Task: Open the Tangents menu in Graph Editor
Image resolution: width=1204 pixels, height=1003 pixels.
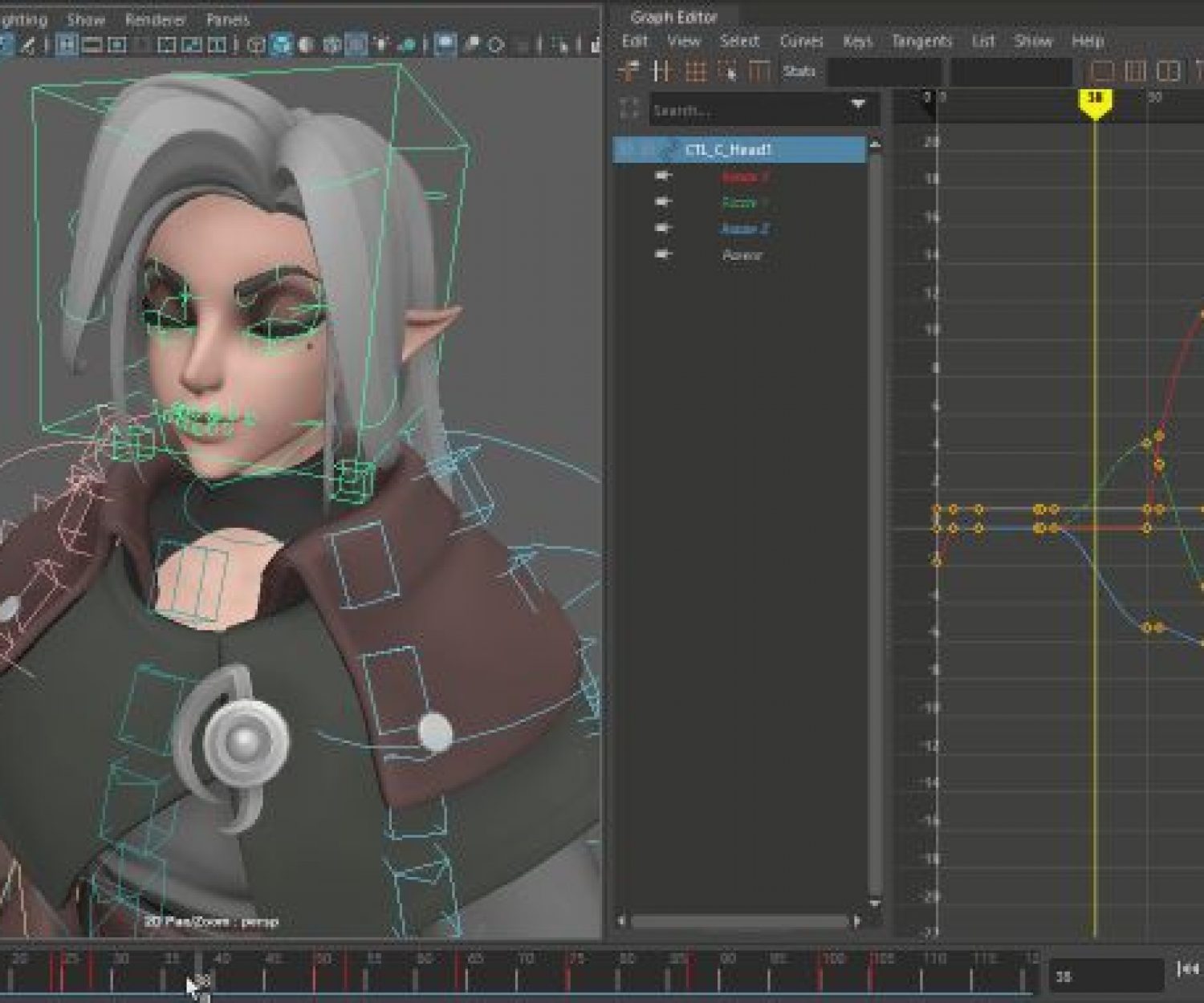Action: pos(921,41)
